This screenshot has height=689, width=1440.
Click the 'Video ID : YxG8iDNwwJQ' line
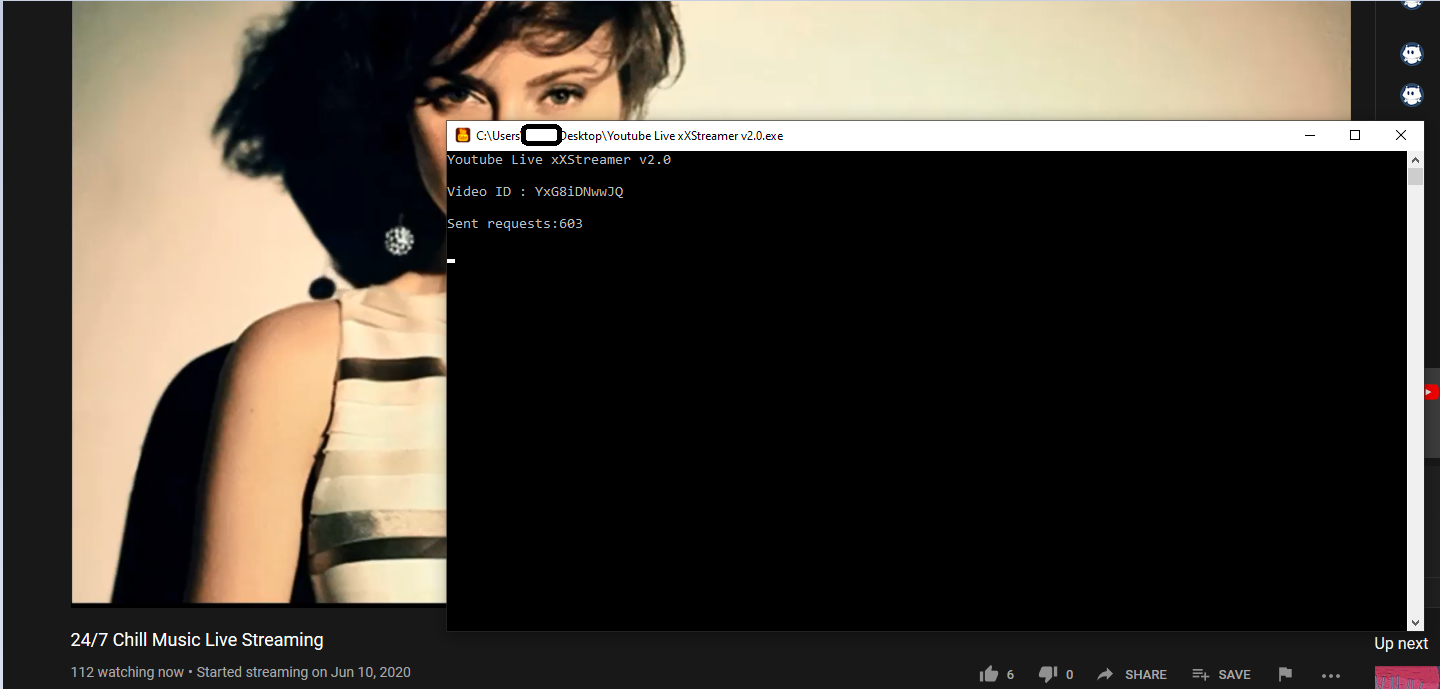click(x=535, y=191)
